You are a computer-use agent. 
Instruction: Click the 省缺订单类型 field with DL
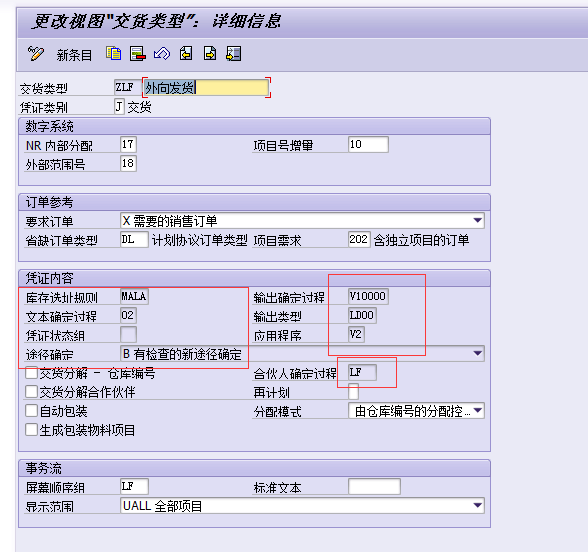(134, 239)
